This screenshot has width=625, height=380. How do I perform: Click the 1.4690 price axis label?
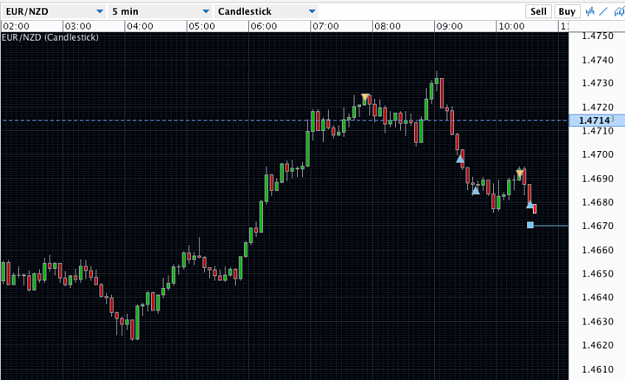(x=597, y=178)
